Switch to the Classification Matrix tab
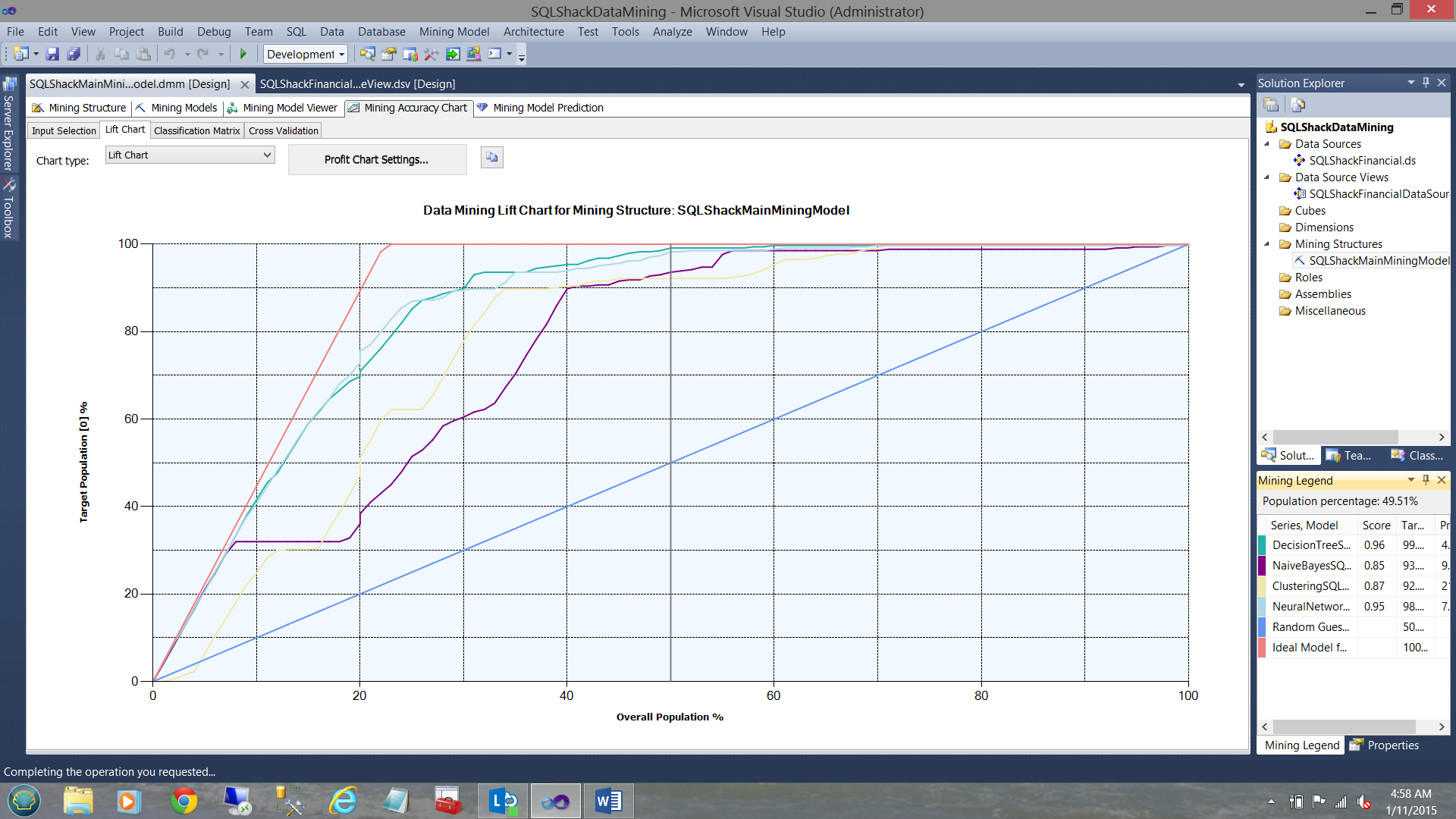This screenshot has height=819, width=1456. pyautogui.click(x=196, y=130)
